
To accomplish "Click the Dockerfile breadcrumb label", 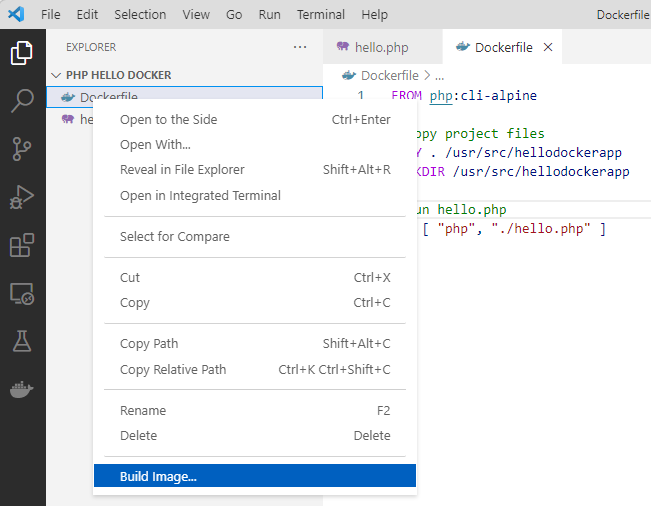I will (x=389, y=76).
